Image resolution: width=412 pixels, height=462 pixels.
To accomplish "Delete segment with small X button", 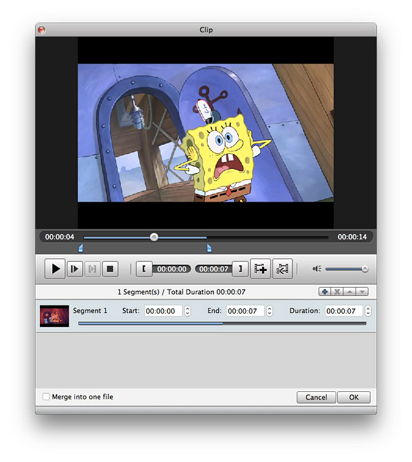I will pos(337,292).
